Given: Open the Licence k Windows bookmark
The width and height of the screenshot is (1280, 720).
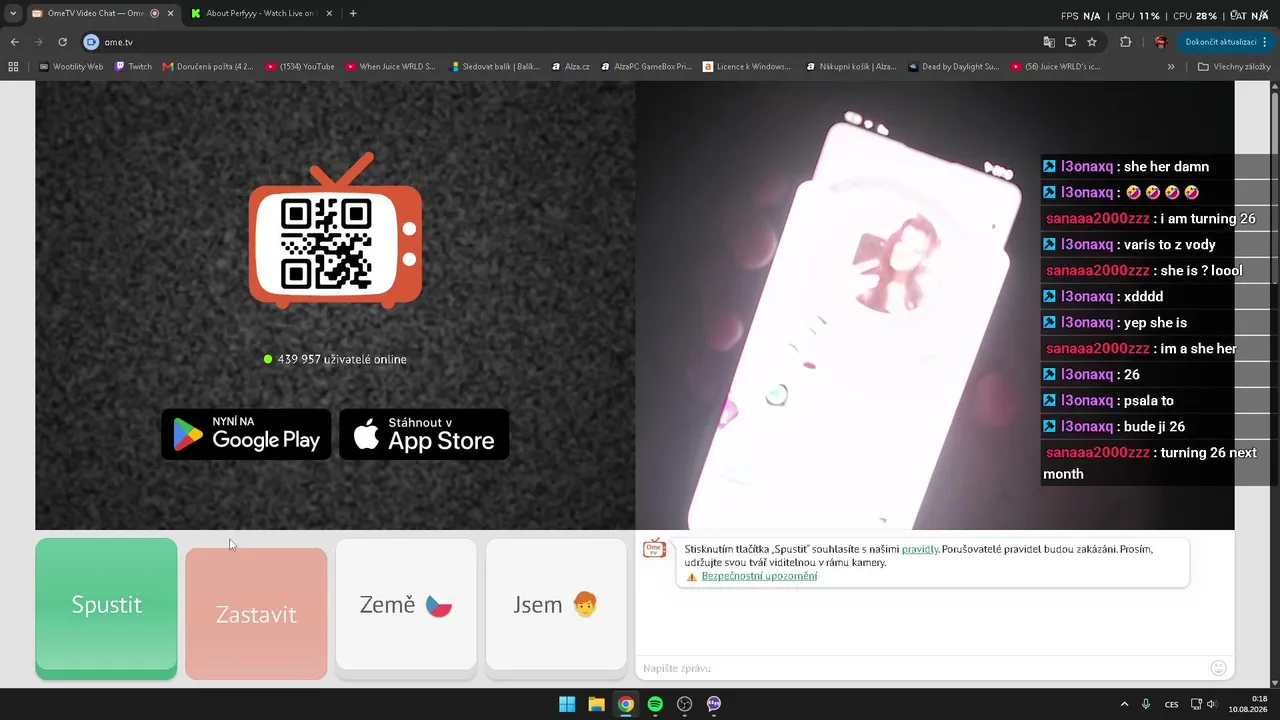Looking at the screenshot, I should tap(748, 67).
